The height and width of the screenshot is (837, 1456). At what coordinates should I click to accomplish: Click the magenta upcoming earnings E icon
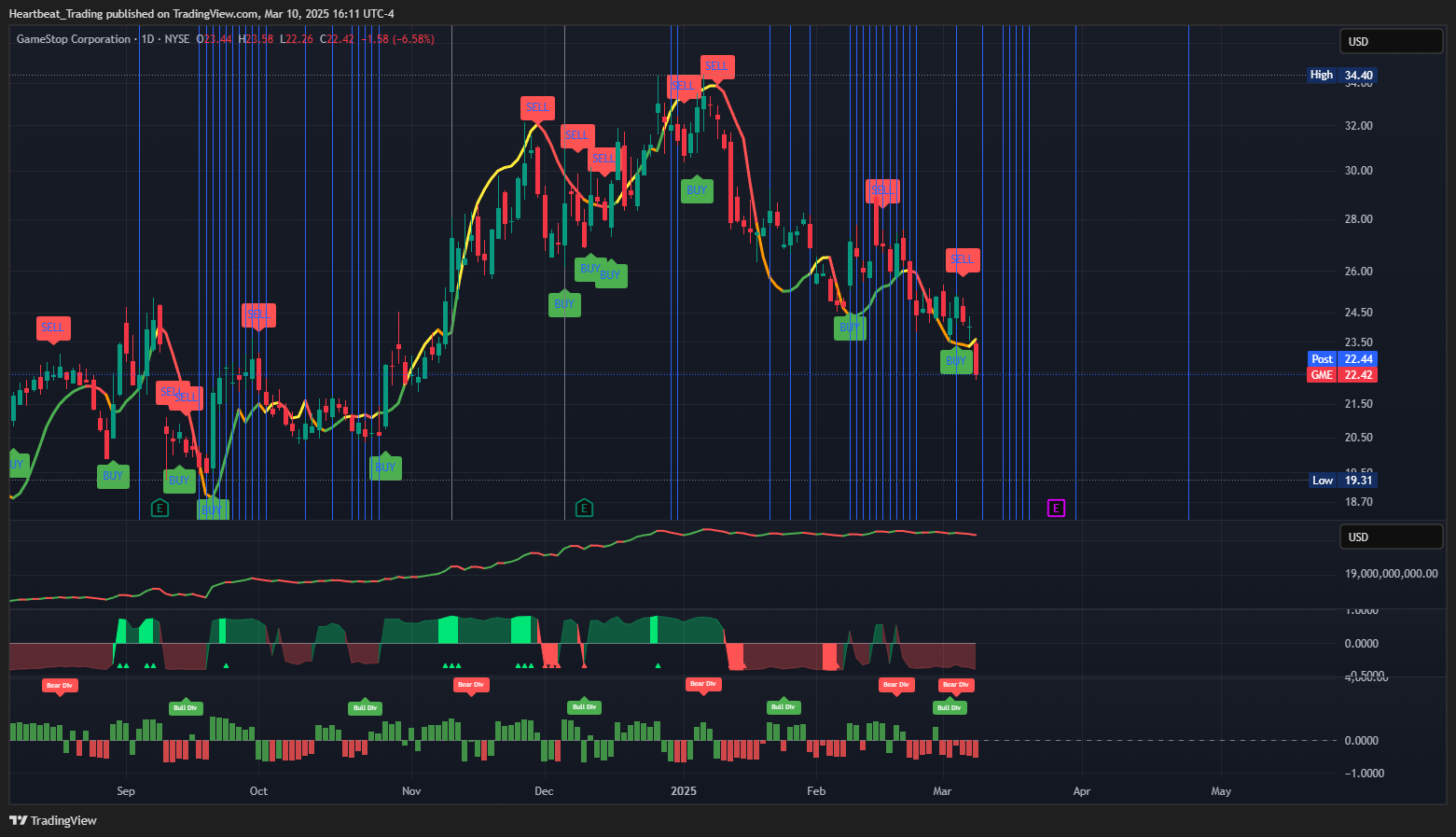click(x=1056, y=508)
